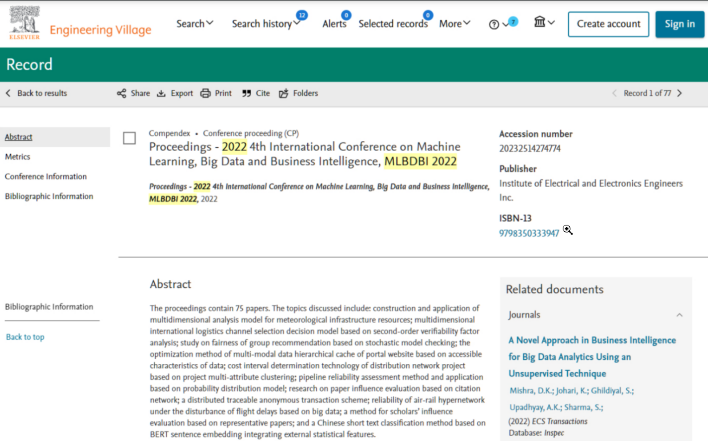708x441 pixels.
Task: Click the Print printer icon
Action: (x=205, y=93)
